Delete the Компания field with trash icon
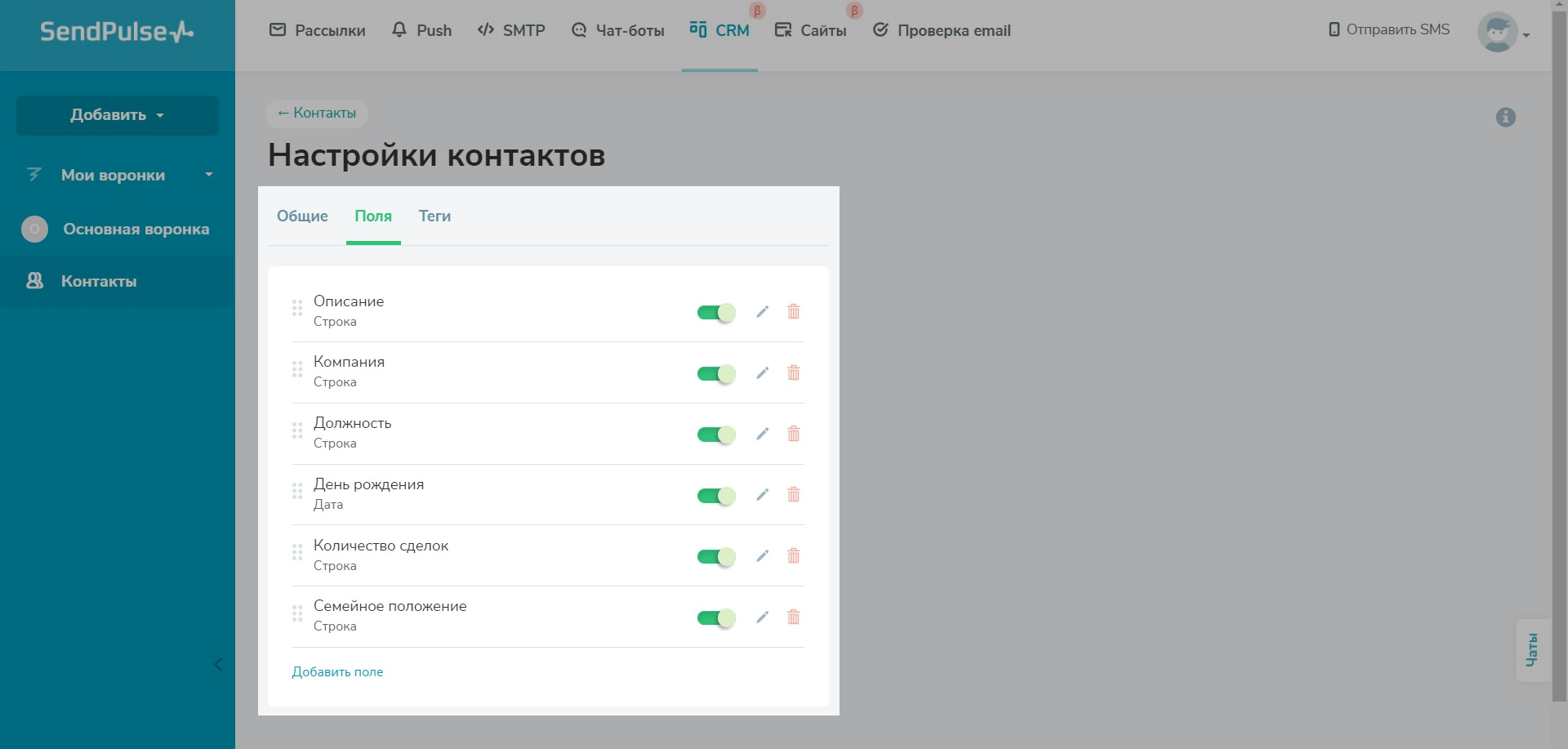The width and height of the screenshot is (1568, 749). tap(793, 373)
